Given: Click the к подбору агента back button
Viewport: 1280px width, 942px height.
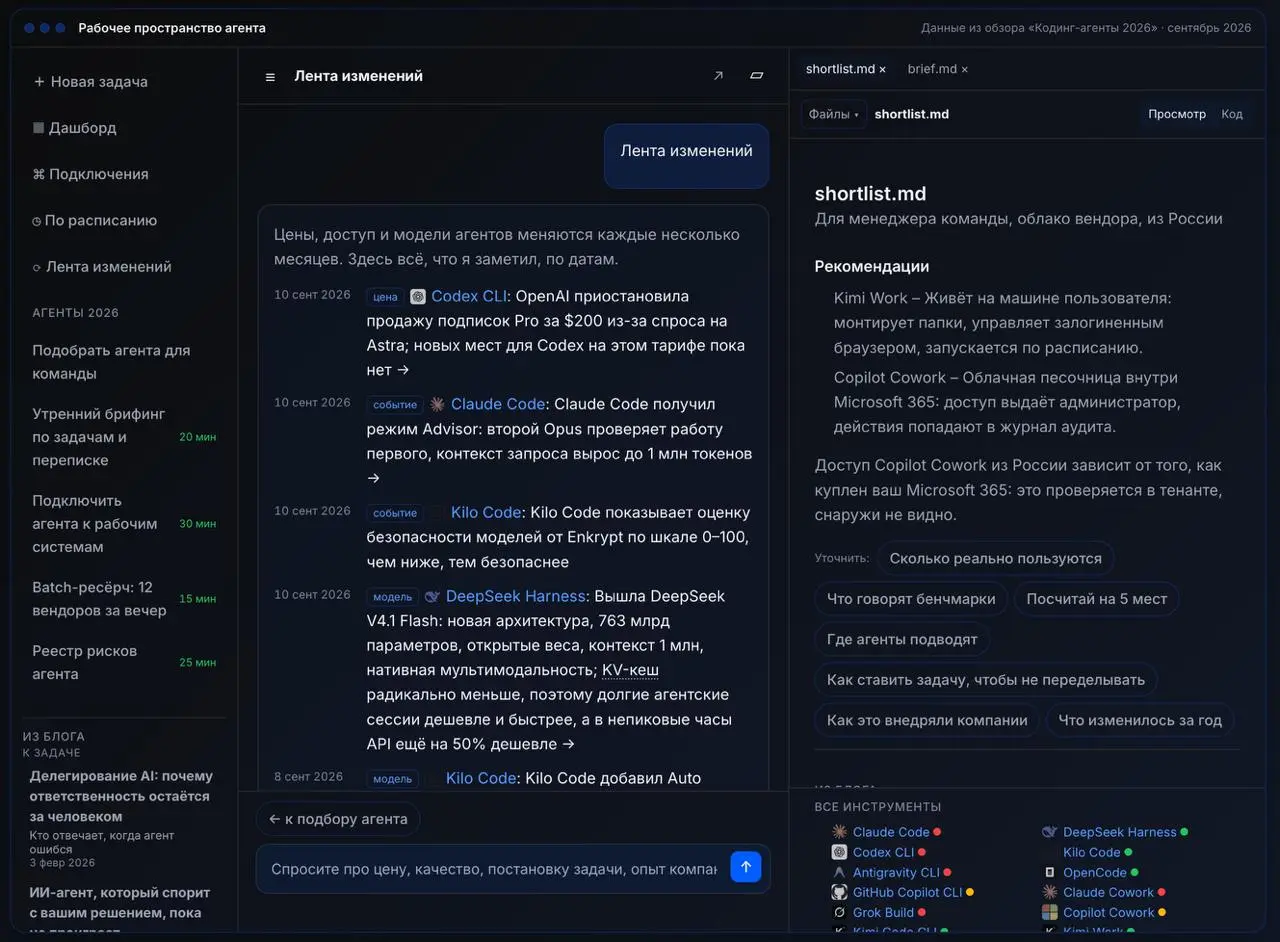Looking at the screenshot, I should point(338,819).
